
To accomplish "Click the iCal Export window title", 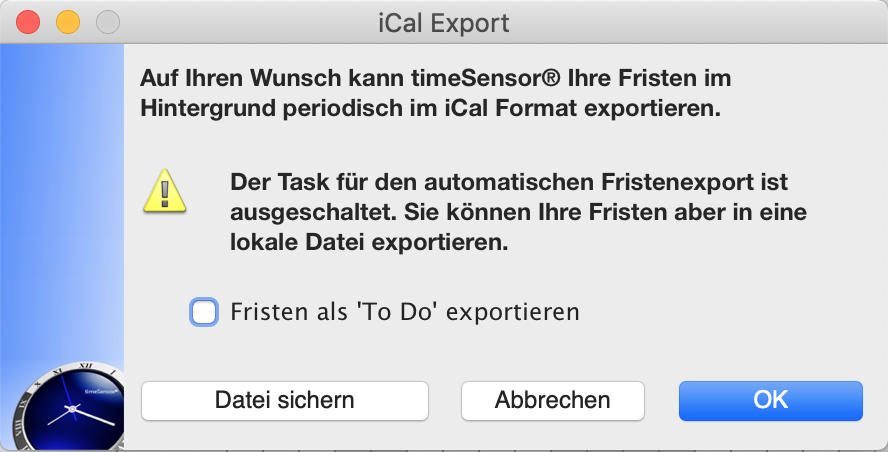I will (x=443, y=23).
